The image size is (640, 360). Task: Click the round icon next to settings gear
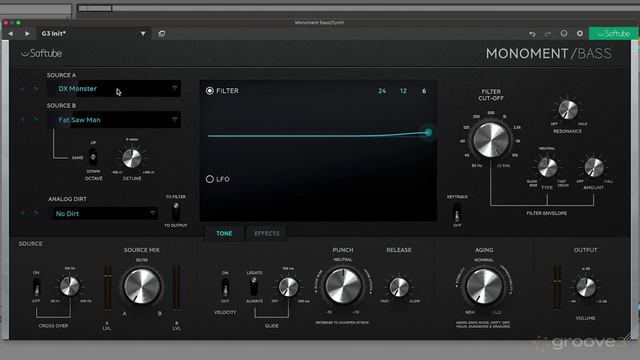pyautogui.click(x=564, y=33)
